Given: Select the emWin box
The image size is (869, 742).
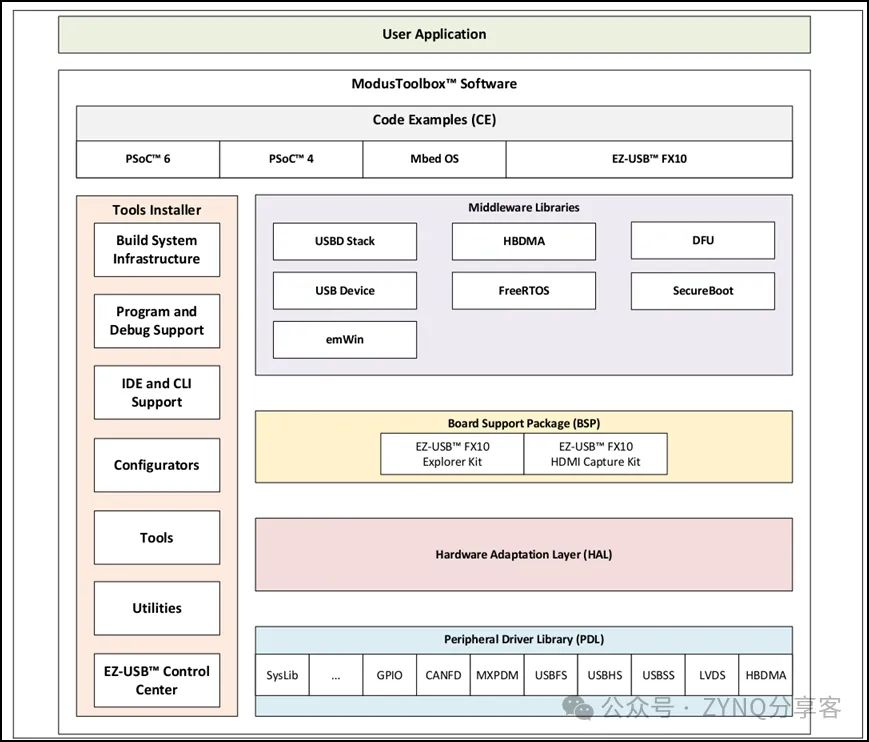Looking at the screenshot, I should [345, 340].
